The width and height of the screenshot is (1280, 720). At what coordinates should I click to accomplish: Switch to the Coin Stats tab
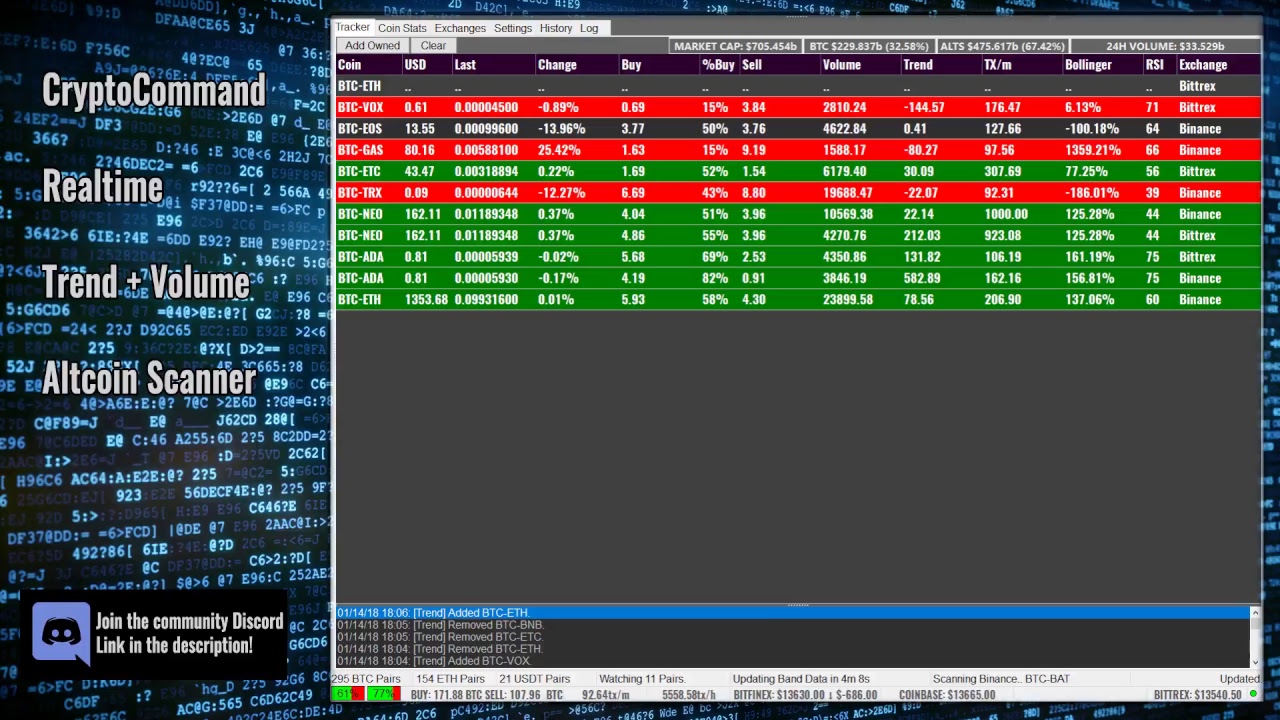tap(402, 28)
